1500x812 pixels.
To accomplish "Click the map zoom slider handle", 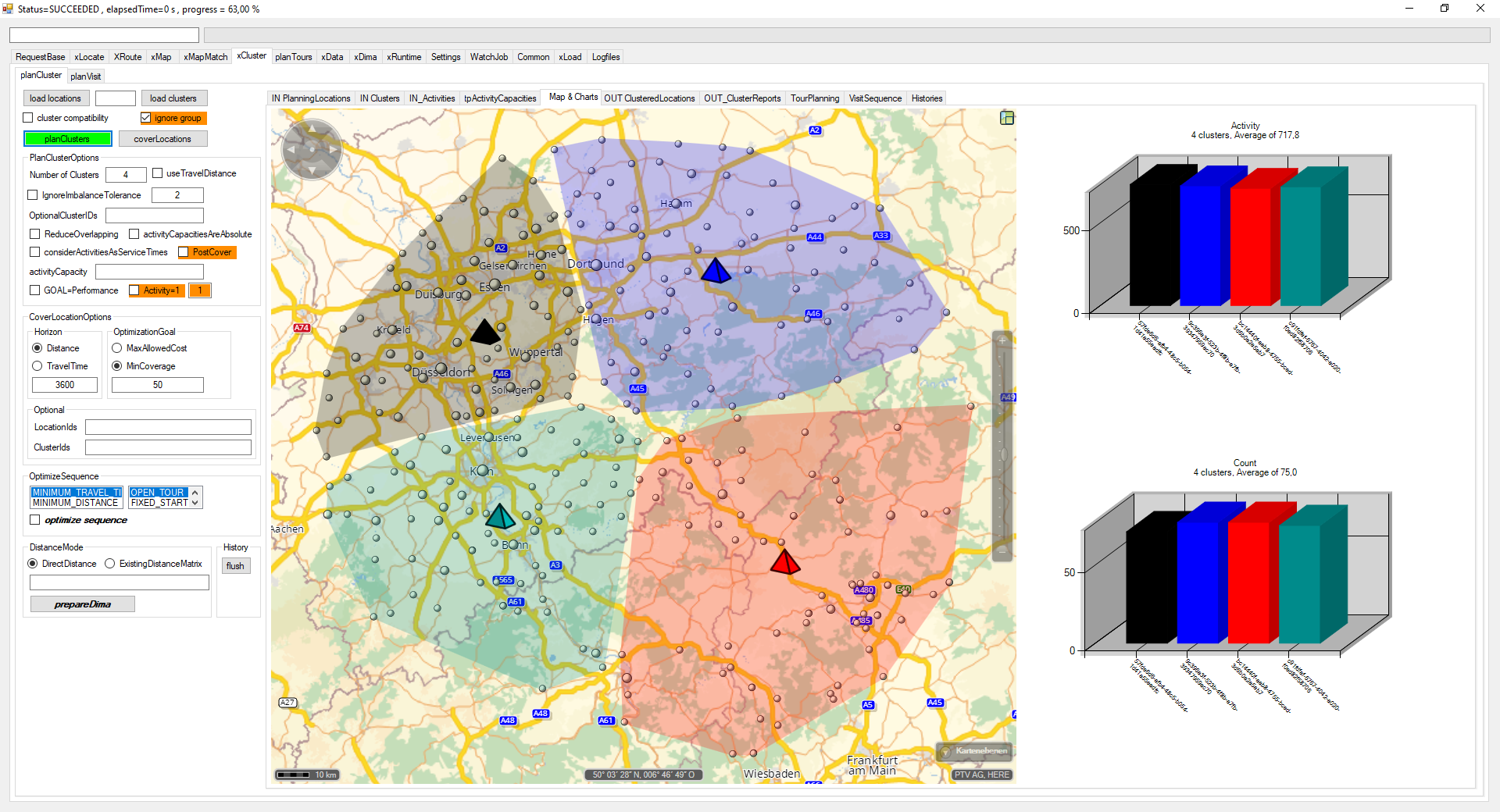I will pos(1002,454).
